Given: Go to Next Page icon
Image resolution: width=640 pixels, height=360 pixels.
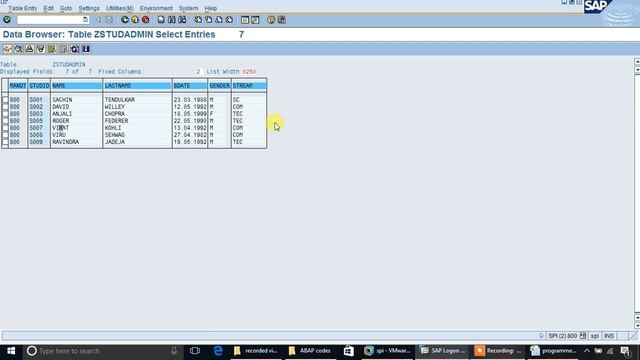Looking at the screenshot, I should point(219,20).
